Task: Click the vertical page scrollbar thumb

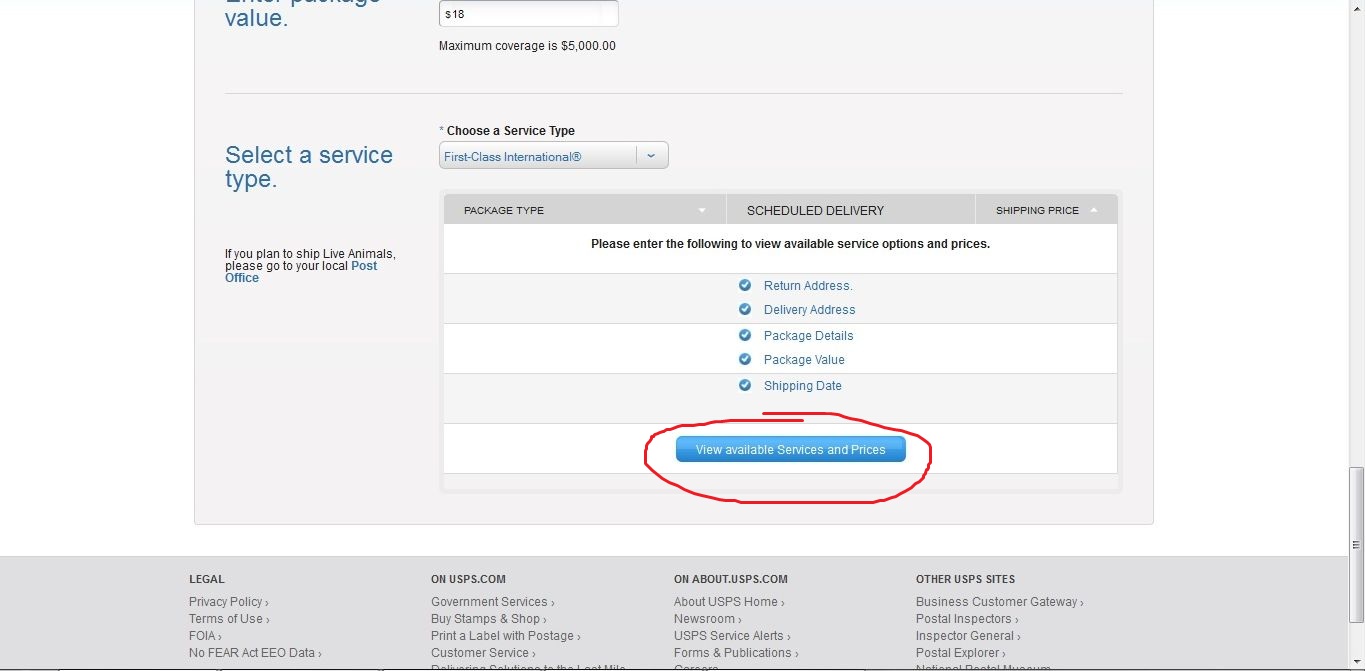Action: tap(1356, 510)
